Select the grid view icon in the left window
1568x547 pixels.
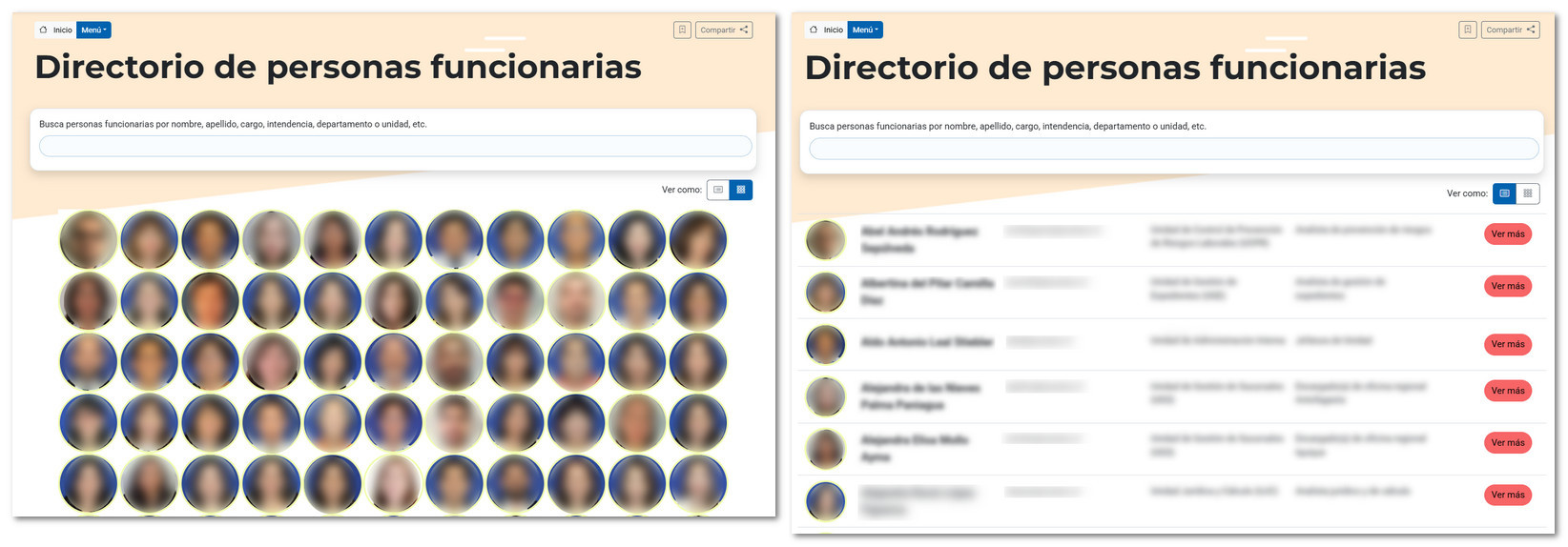click(741, 190)
